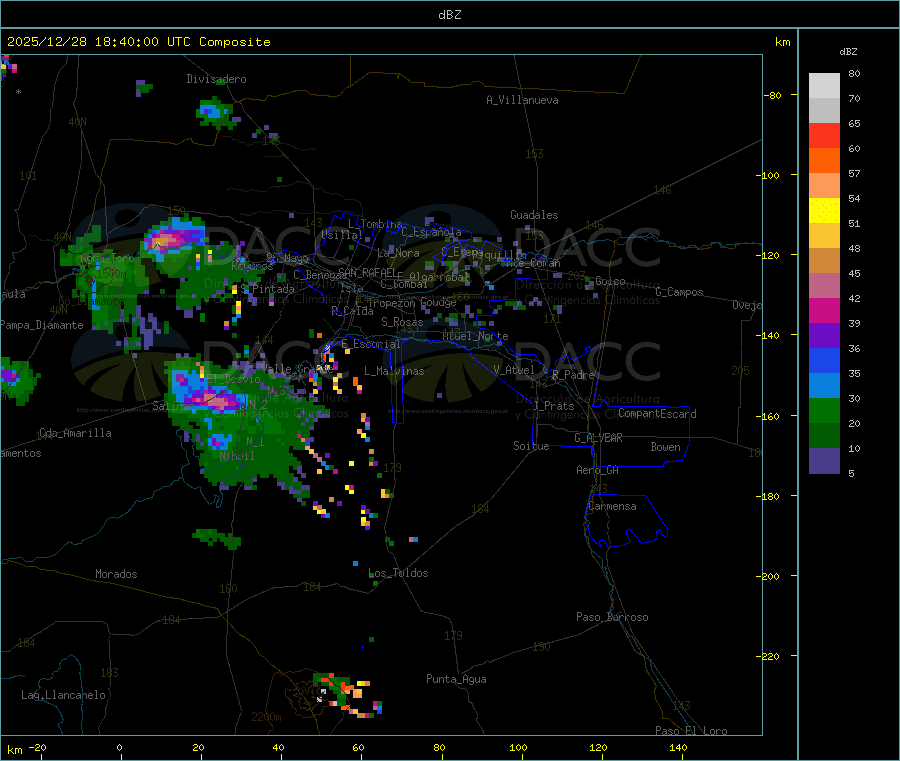This screenshot has width=900, height=761.
Task: Select the orange 57-60 dBZ legend color
Action: [x=824, y=161]
